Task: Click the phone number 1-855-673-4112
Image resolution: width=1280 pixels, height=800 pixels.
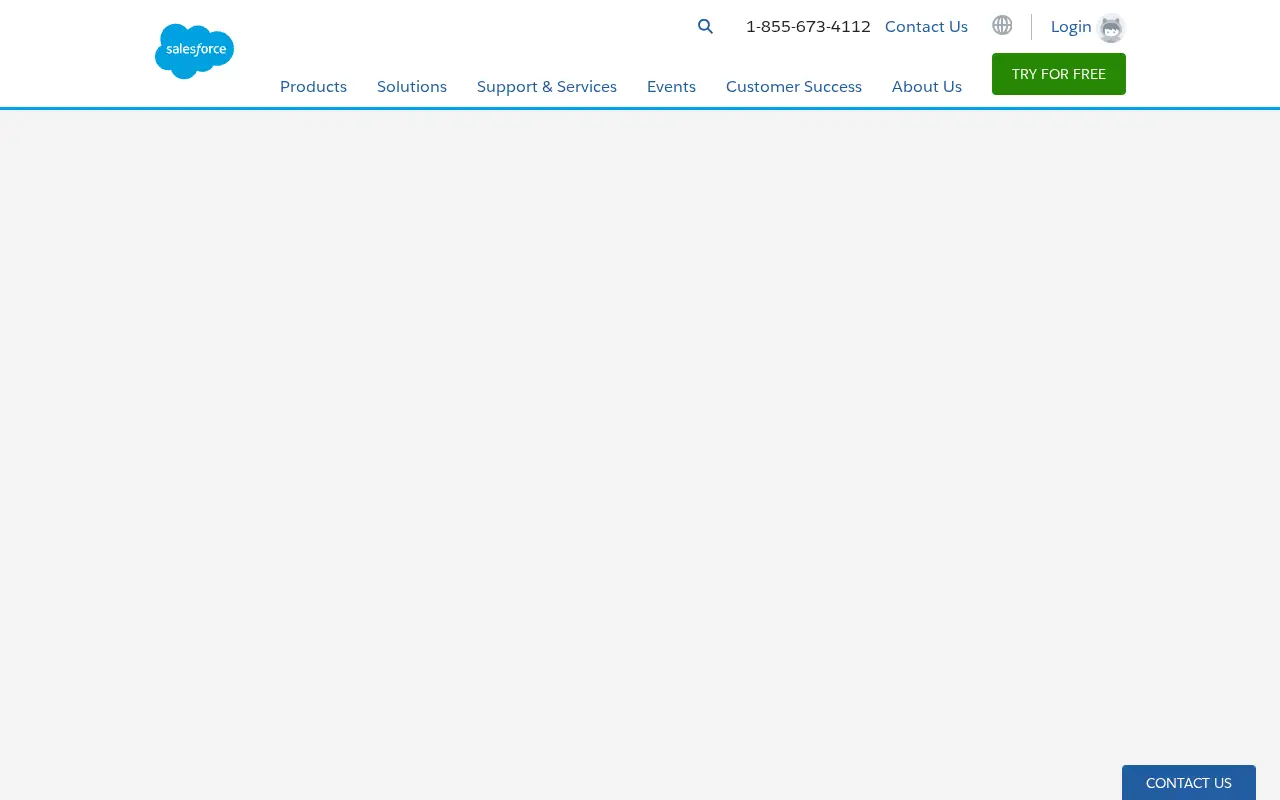Action: click(808, 27)
